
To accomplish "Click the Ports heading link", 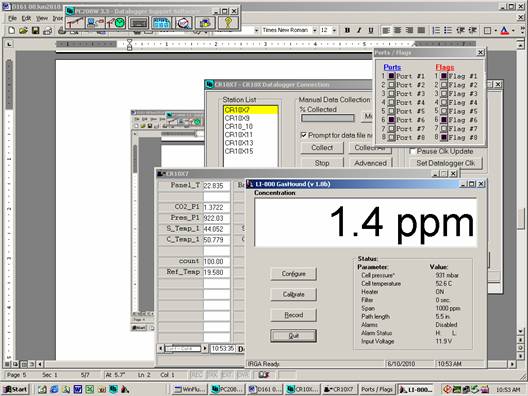I will pyautogui.click(x=392, y=67).
